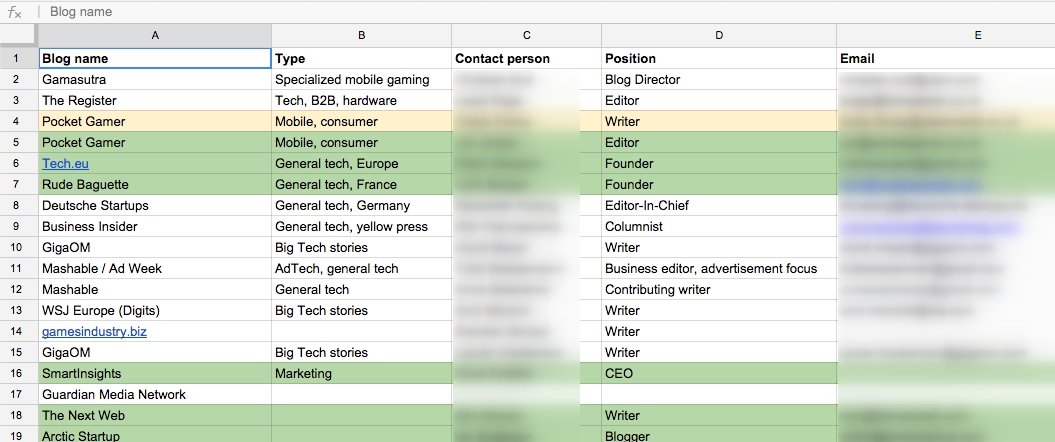Click the Columnist cell
This screenshot has height=442, width=1055.
tap(719, 227)
